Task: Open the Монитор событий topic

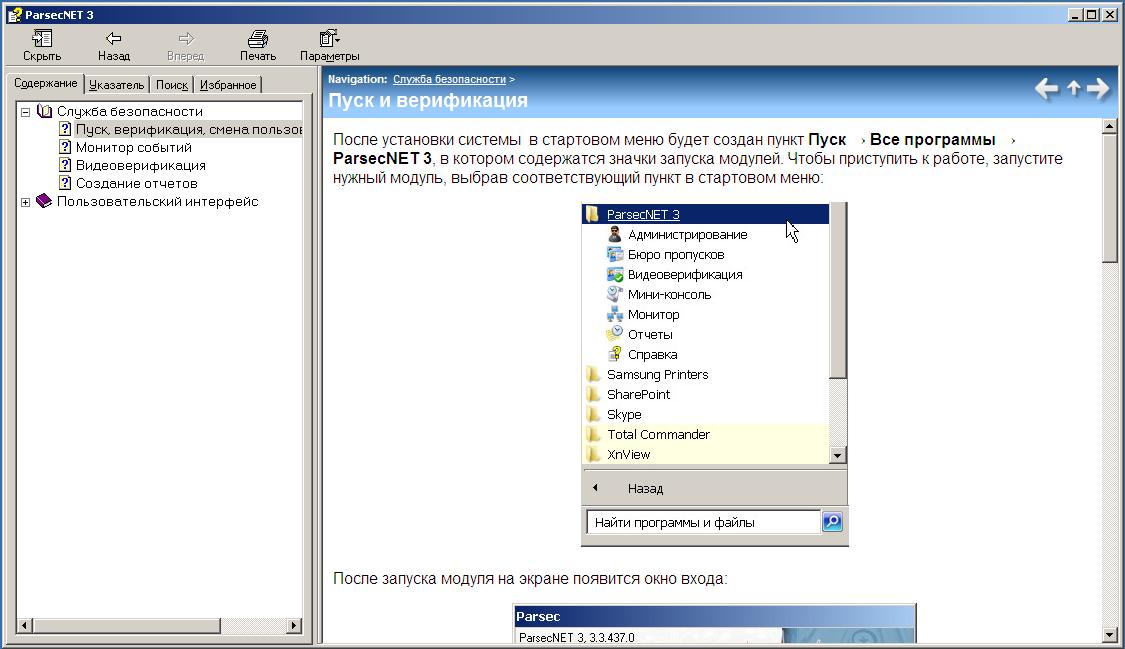Action: (133, 148)
